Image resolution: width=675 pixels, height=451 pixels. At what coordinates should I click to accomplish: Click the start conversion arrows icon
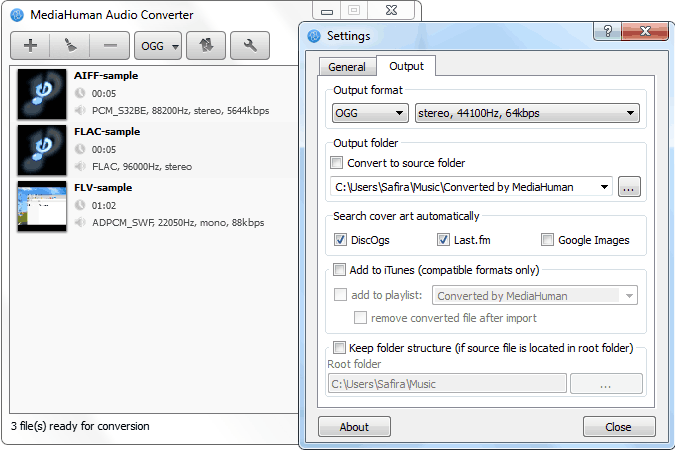click(206, 45)
